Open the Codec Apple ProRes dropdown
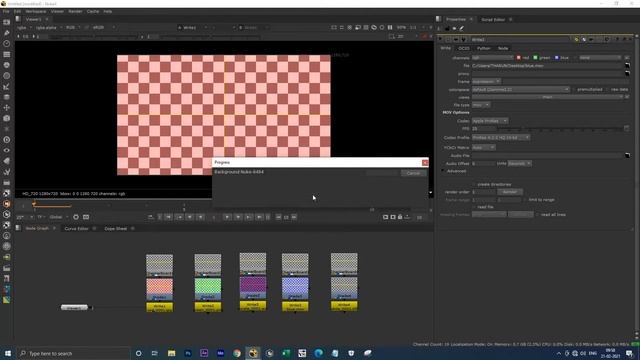 click(490, 121)
